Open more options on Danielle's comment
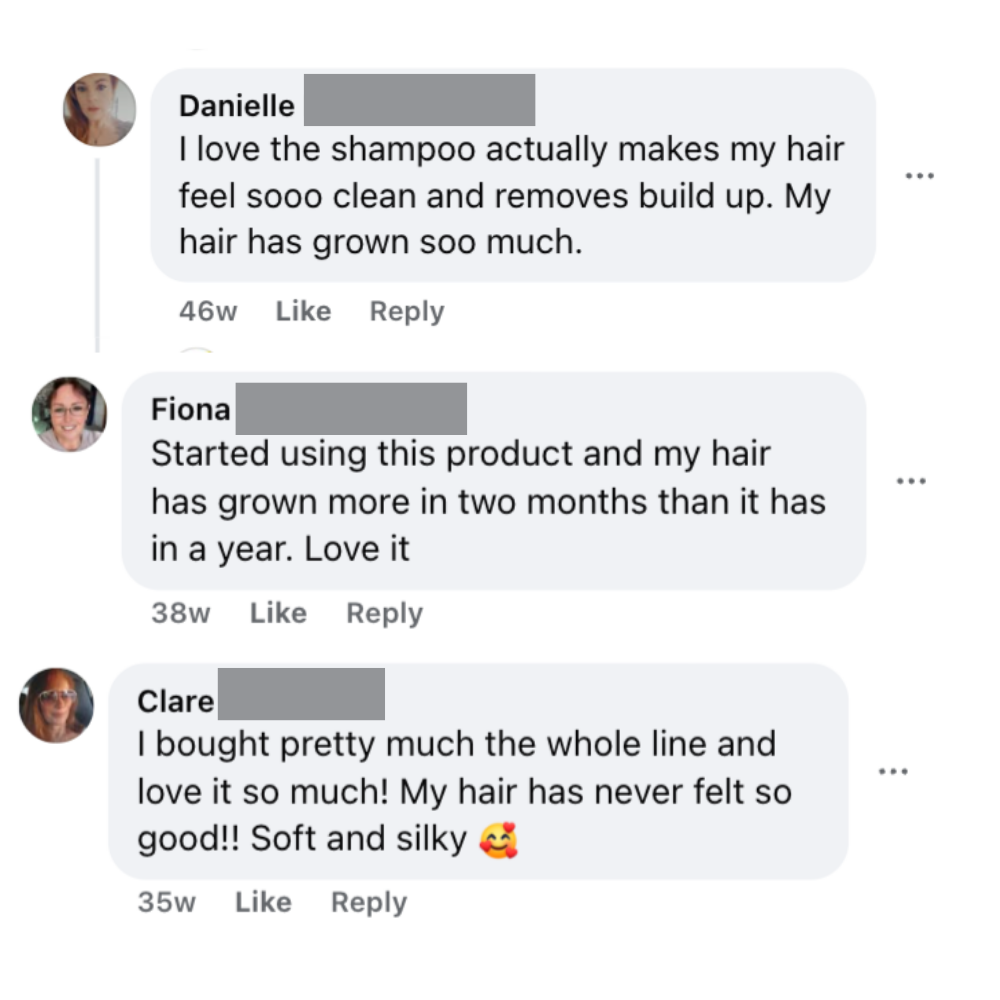The width and height of the screenshot is (1000, 1000). [x=919, y=176]
